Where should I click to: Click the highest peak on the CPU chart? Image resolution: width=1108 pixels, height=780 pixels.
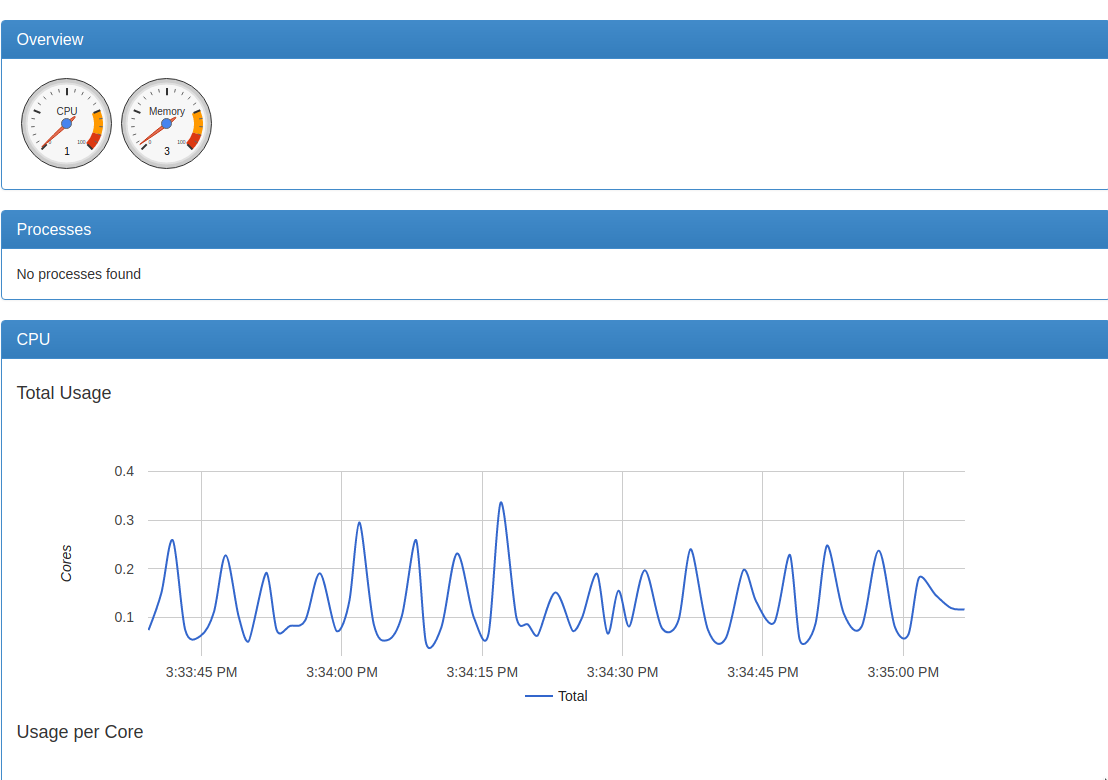(x=501, y=503)
